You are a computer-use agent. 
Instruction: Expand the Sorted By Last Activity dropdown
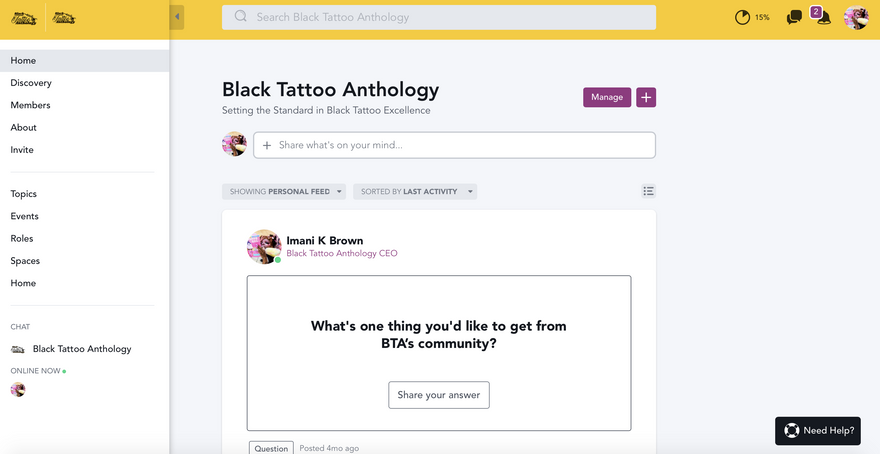click(x=414, y=191)
